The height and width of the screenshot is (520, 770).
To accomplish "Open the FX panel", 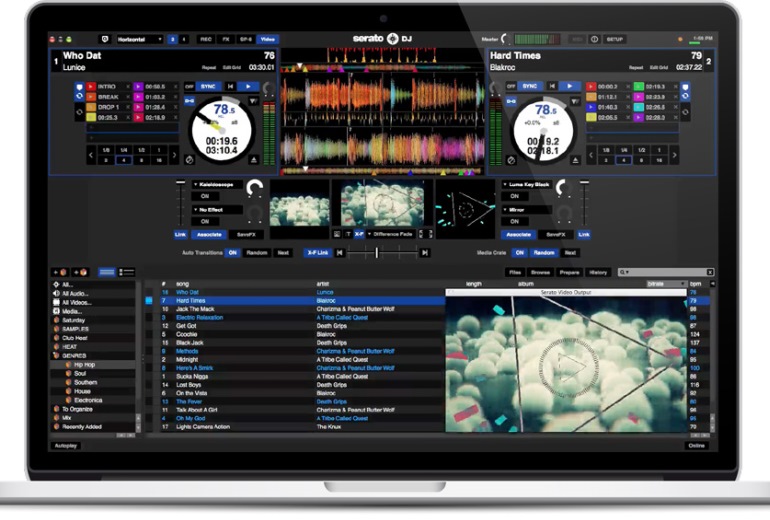I will coord(226,39).
